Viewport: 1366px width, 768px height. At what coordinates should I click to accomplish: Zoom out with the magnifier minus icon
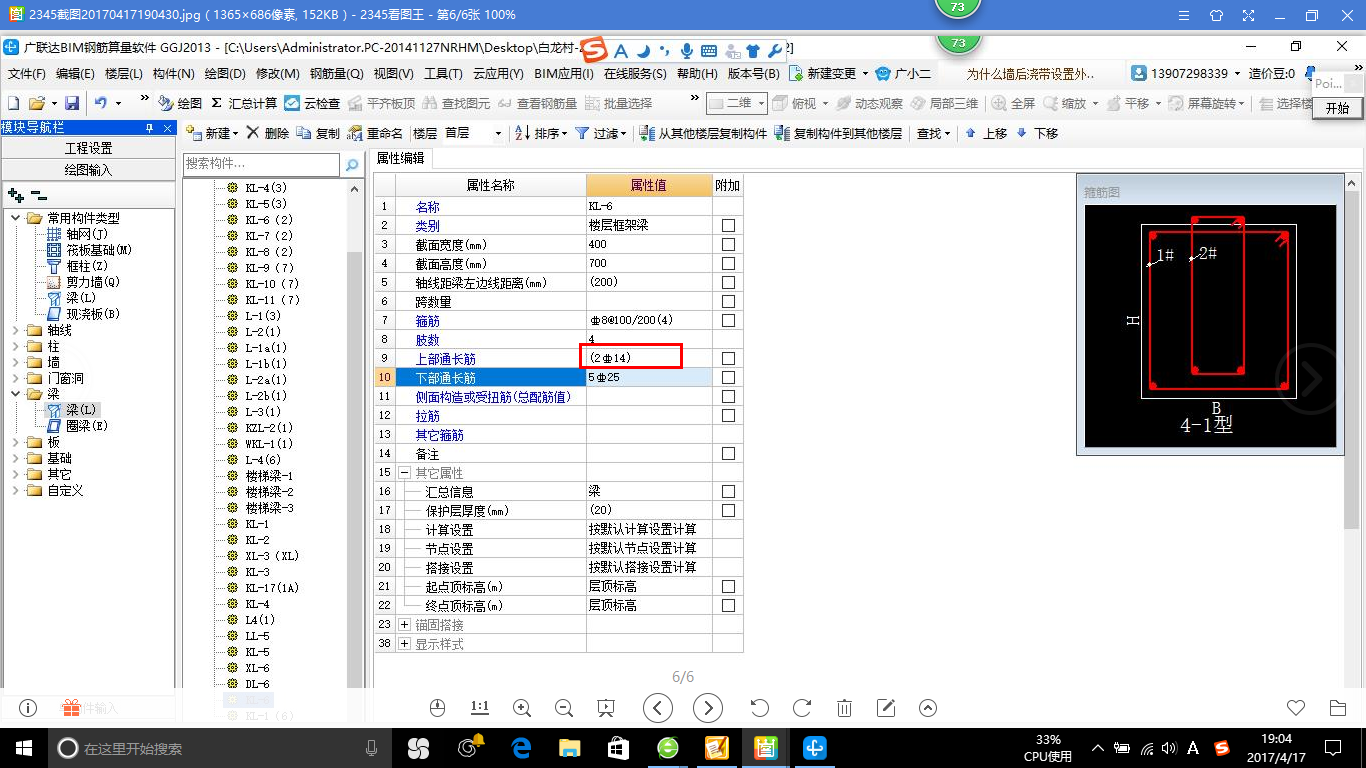click(564, 708)
